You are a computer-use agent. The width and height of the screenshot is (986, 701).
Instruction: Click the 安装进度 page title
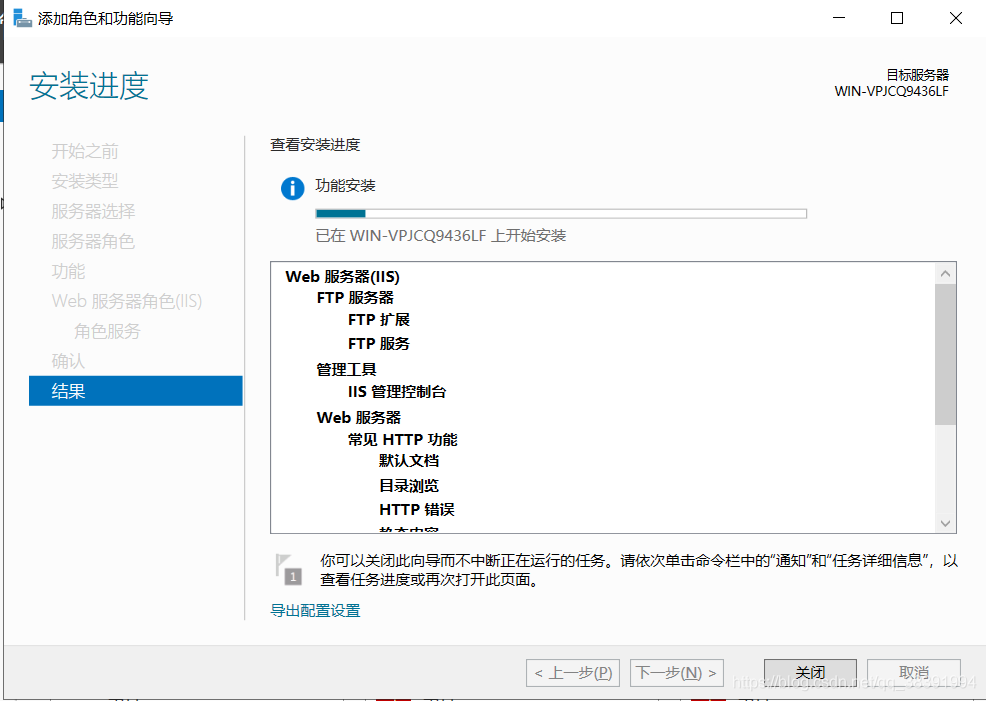pos(89,86)
